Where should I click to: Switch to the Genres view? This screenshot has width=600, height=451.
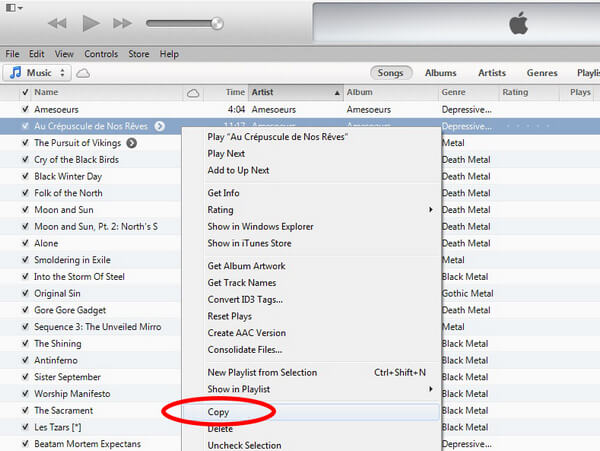tap(542, 73)
